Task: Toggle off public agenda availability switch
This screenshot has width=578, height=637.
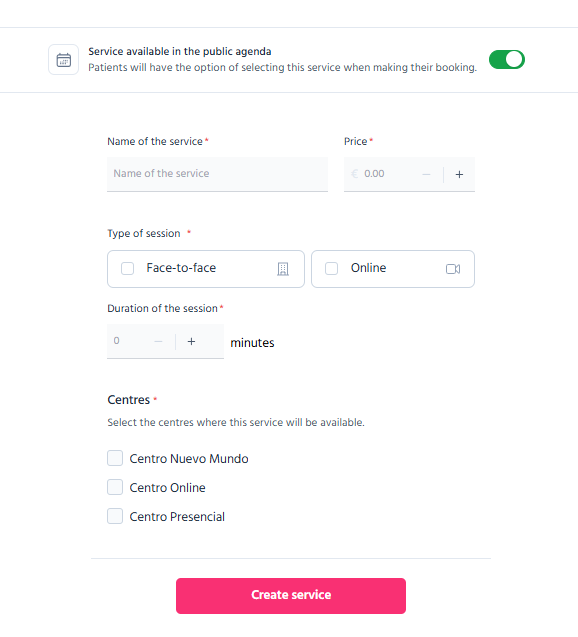Action: [507, 60]
